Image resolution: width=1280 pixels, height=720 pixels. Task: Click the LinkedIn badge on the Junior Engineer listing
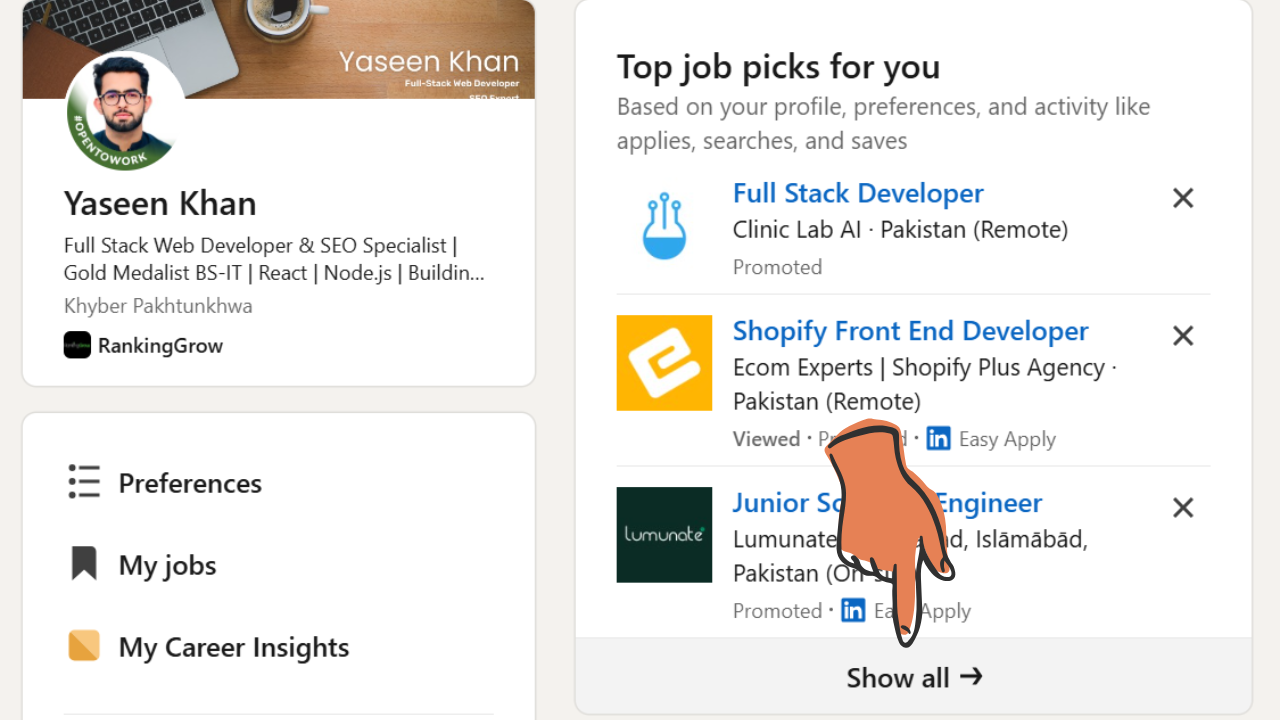click(853, 610)
